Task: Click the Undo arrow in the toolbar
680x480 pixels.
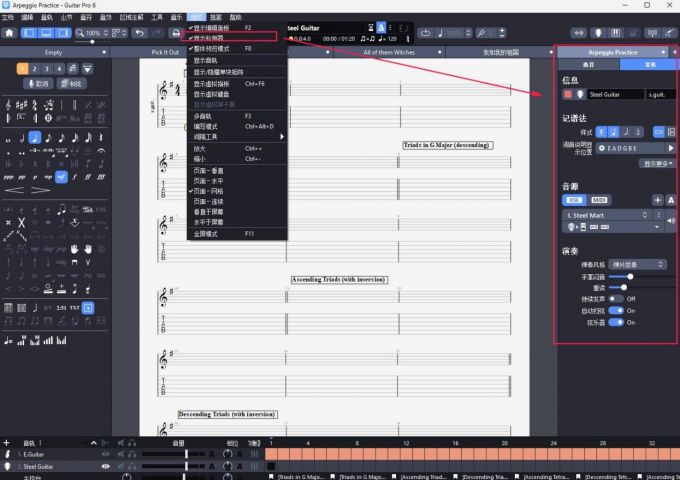Action: click(x=139, y=32)
